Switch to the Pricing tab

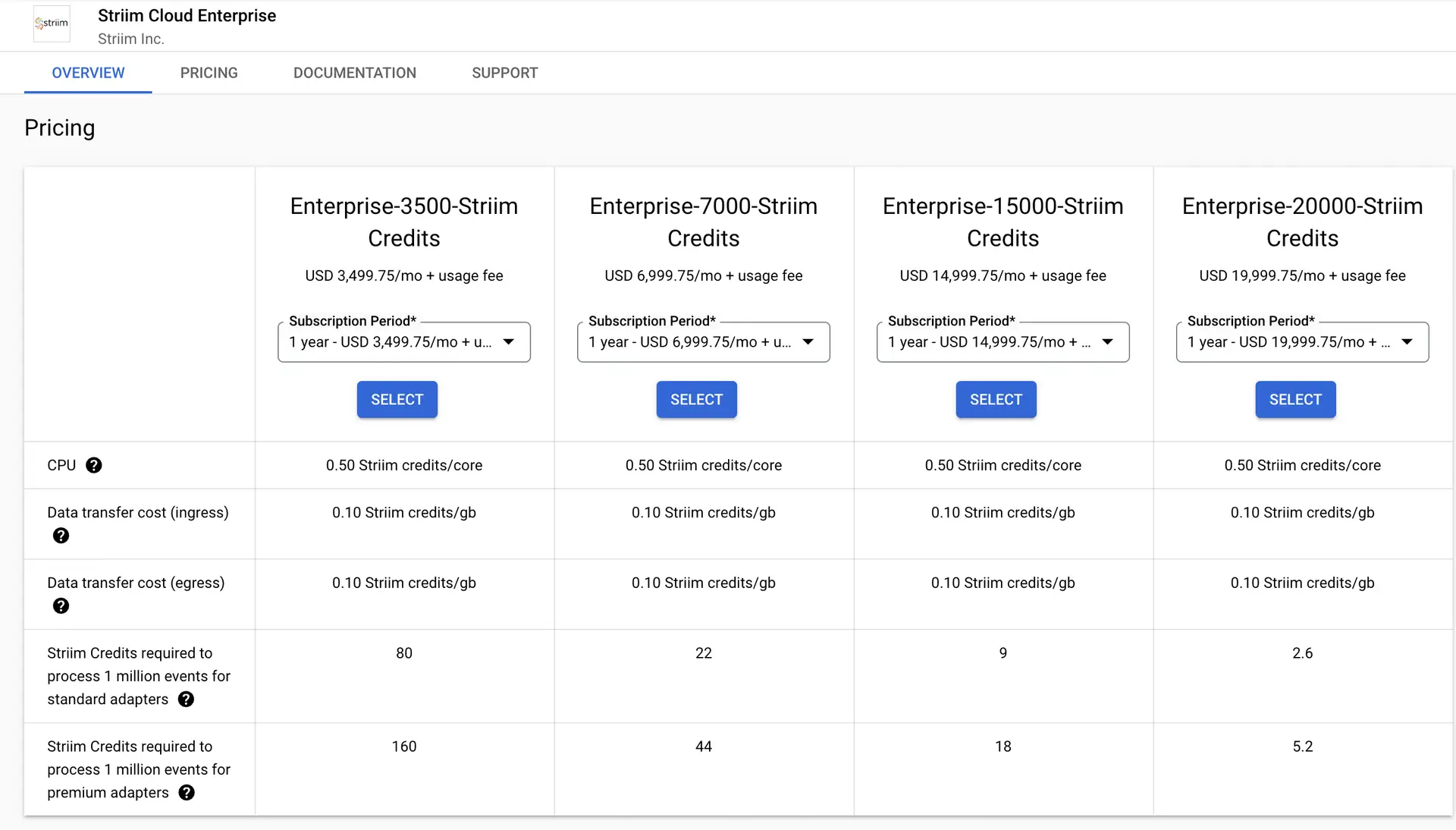[209, 73]
